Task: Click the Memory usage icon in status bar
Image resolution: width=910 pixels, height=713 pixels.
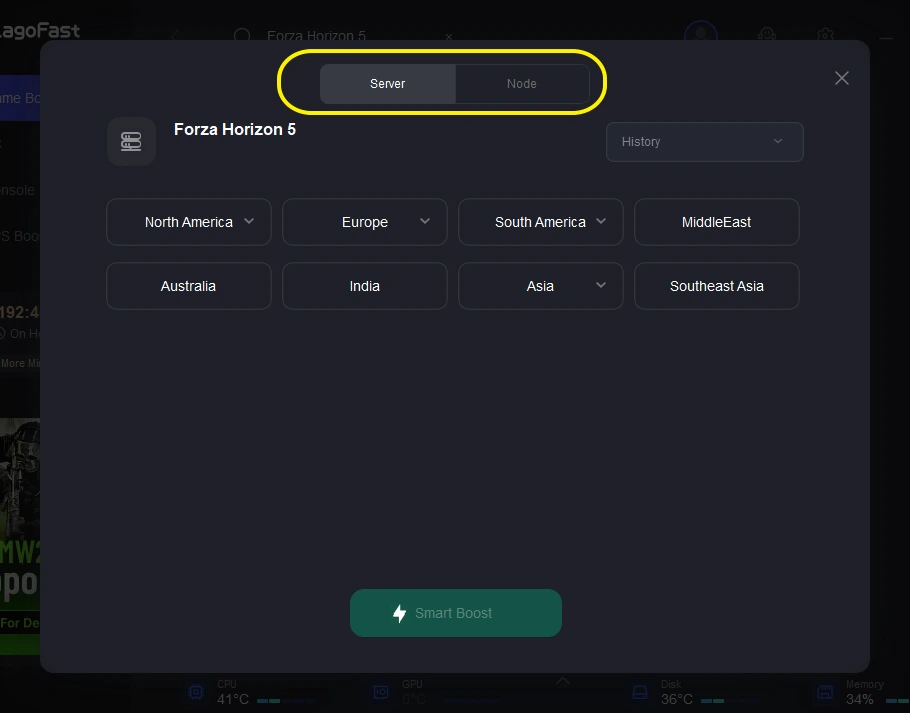Action: click(825, 692)
